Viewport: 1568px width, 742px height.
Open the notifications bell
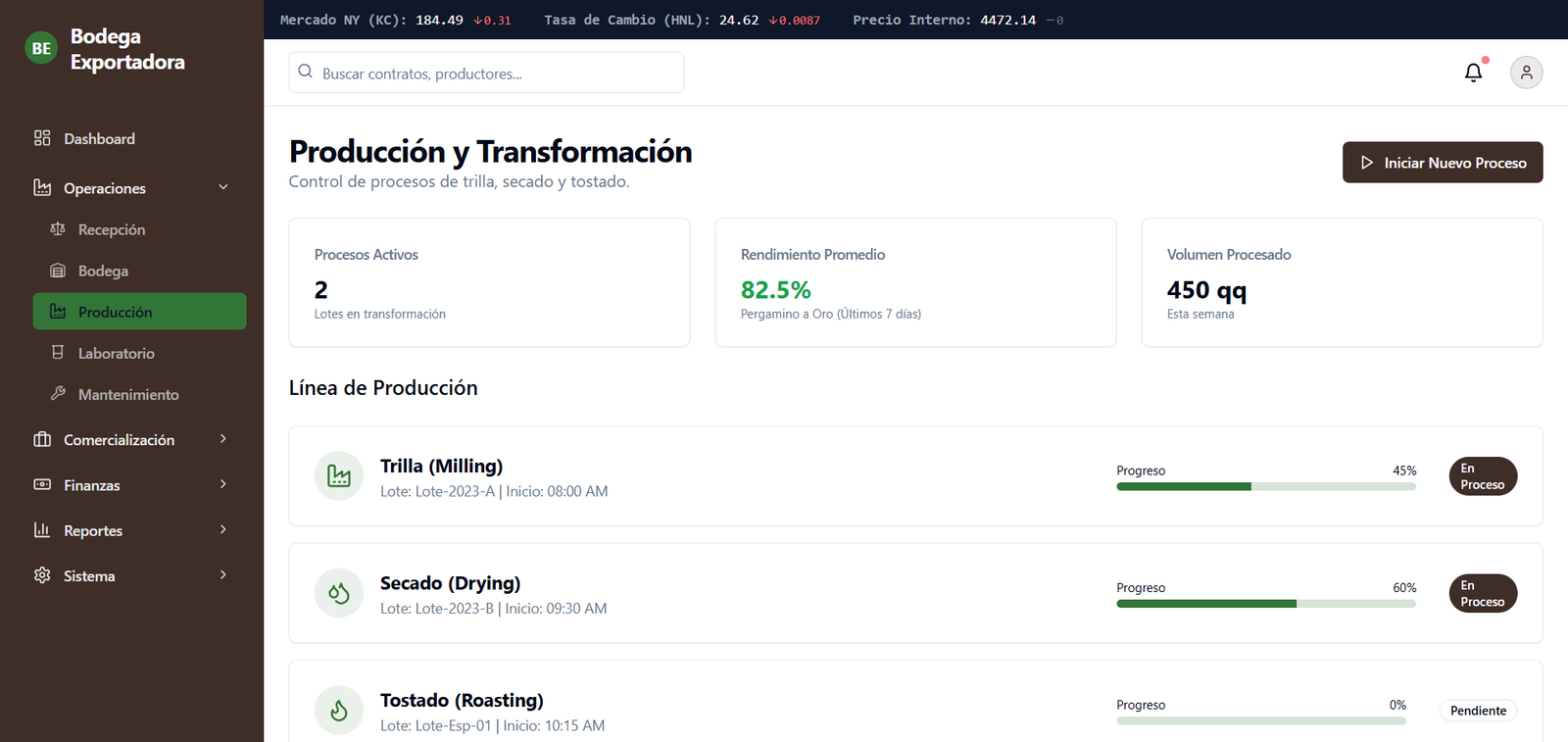click(x=1473, y=73)
